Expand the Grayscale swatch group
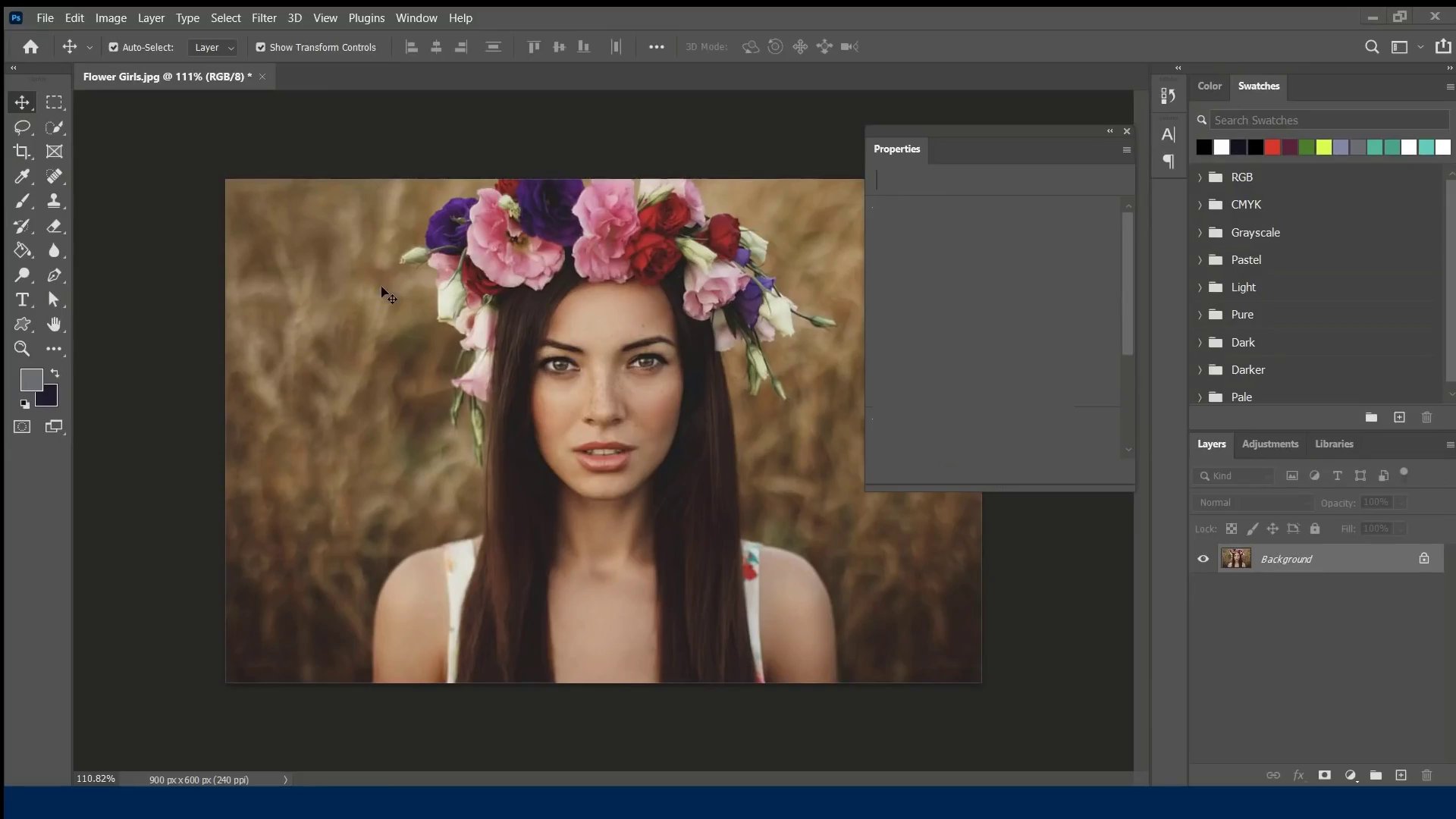The image size is (1456, 819). tap(1200, 233)
